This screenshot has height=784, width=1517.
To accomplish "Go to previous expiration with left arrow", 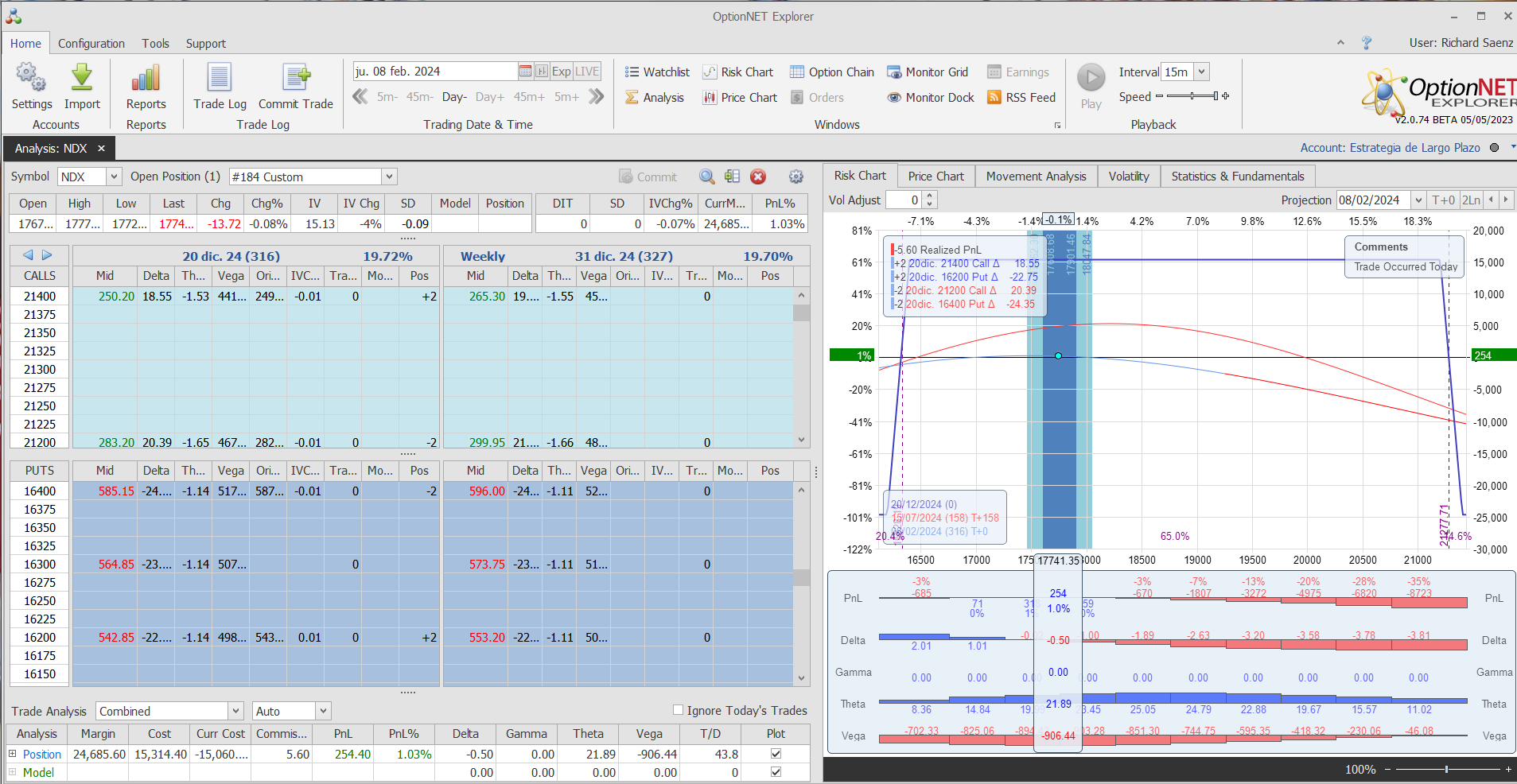I will coord(28,255).
